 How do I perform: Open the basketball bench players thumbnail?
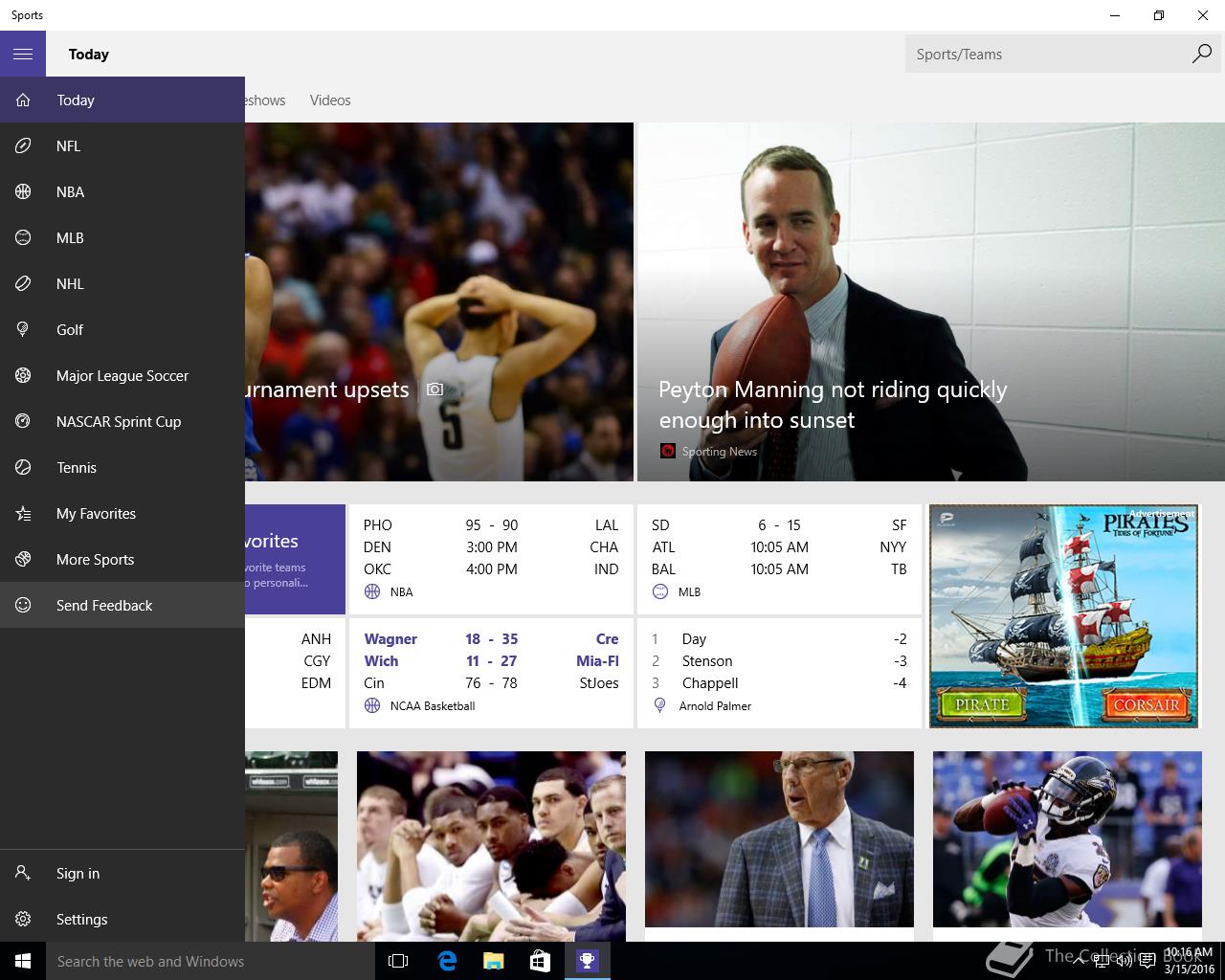[491, 846]
